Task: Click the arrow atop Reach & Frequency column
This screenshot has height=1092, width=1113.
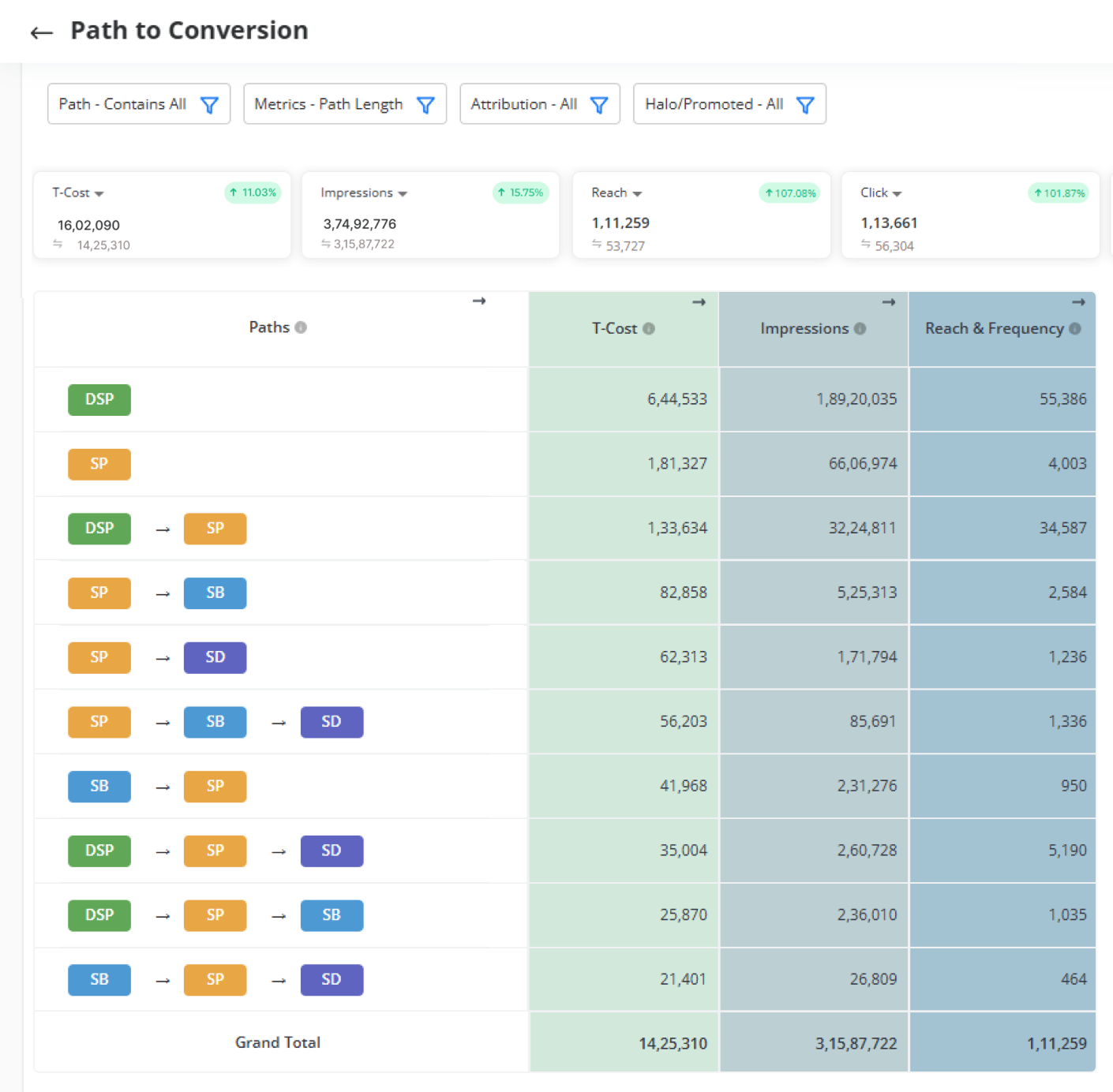Action: point(1078,302)
